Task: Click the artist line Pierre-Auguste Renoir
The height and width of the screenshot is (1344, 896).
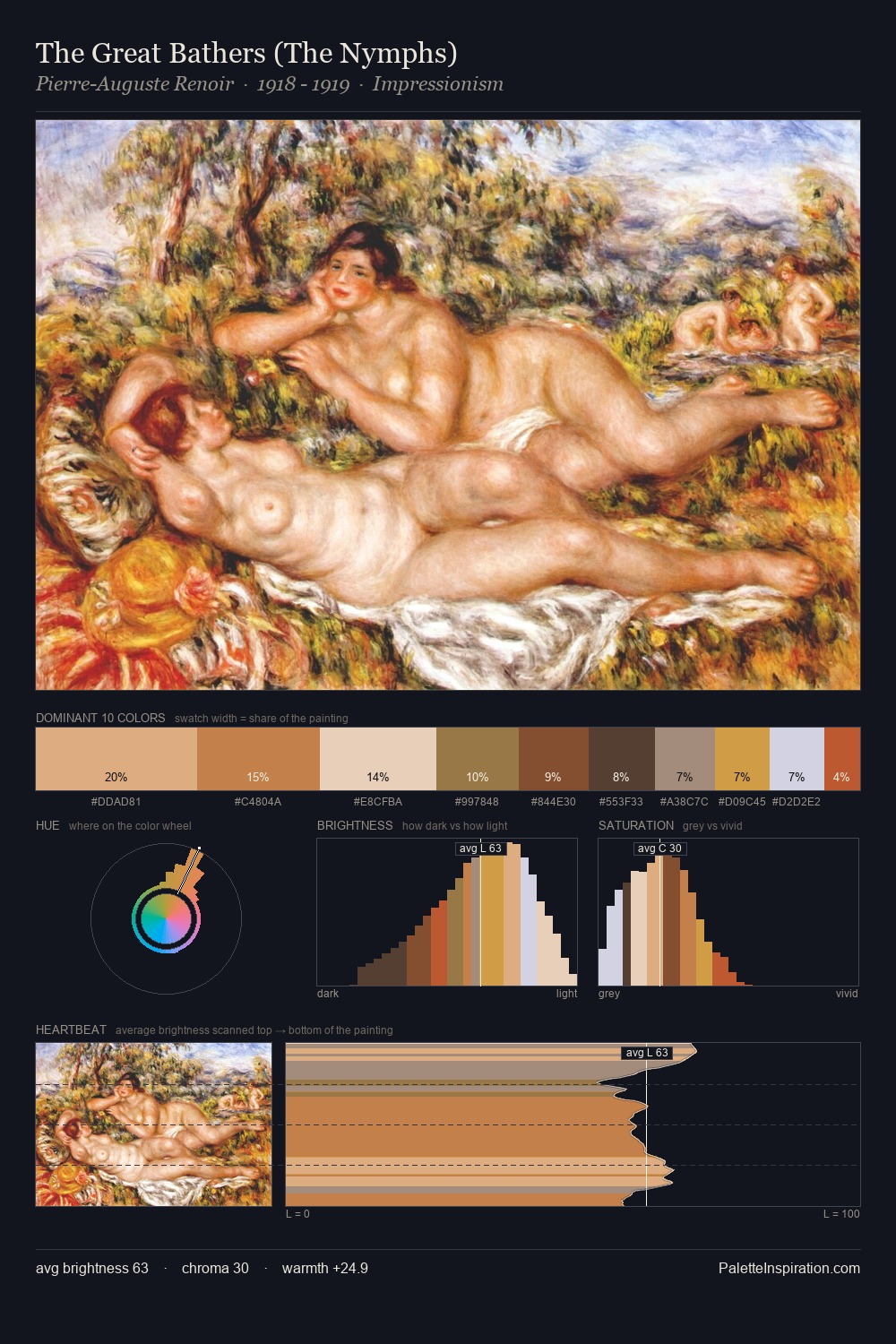Action: click(134, 84)
